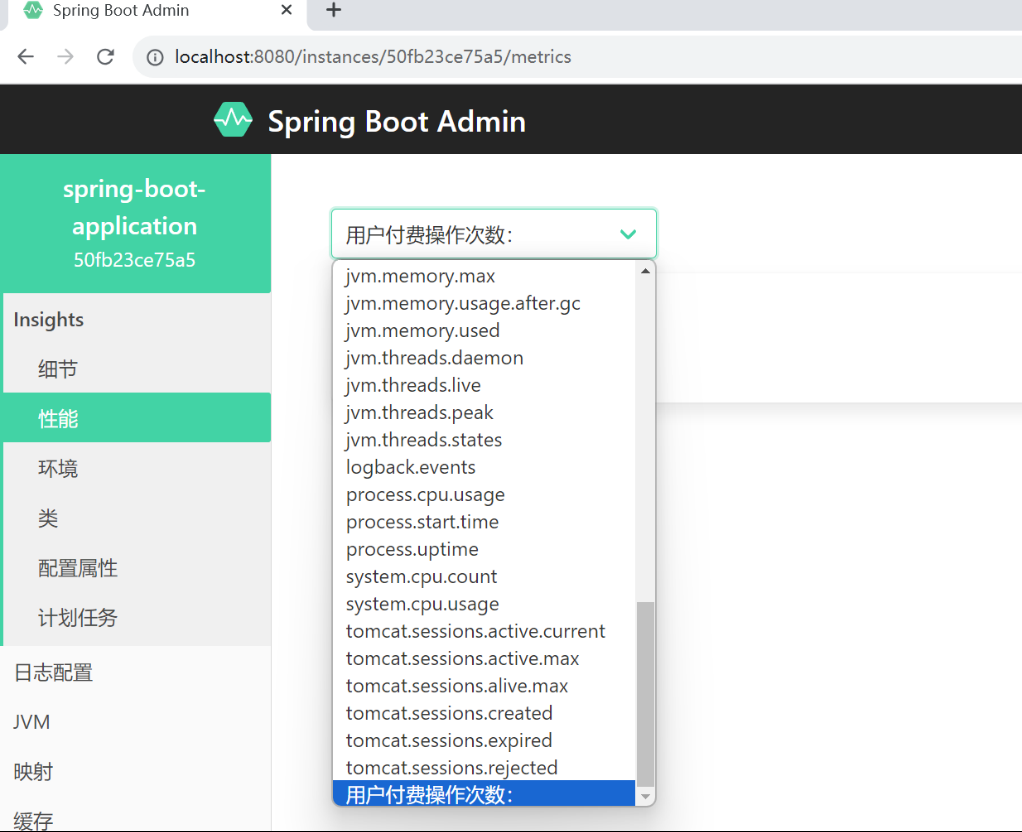Pick tomcat.sessions.created metric option

tap(449, 713)
